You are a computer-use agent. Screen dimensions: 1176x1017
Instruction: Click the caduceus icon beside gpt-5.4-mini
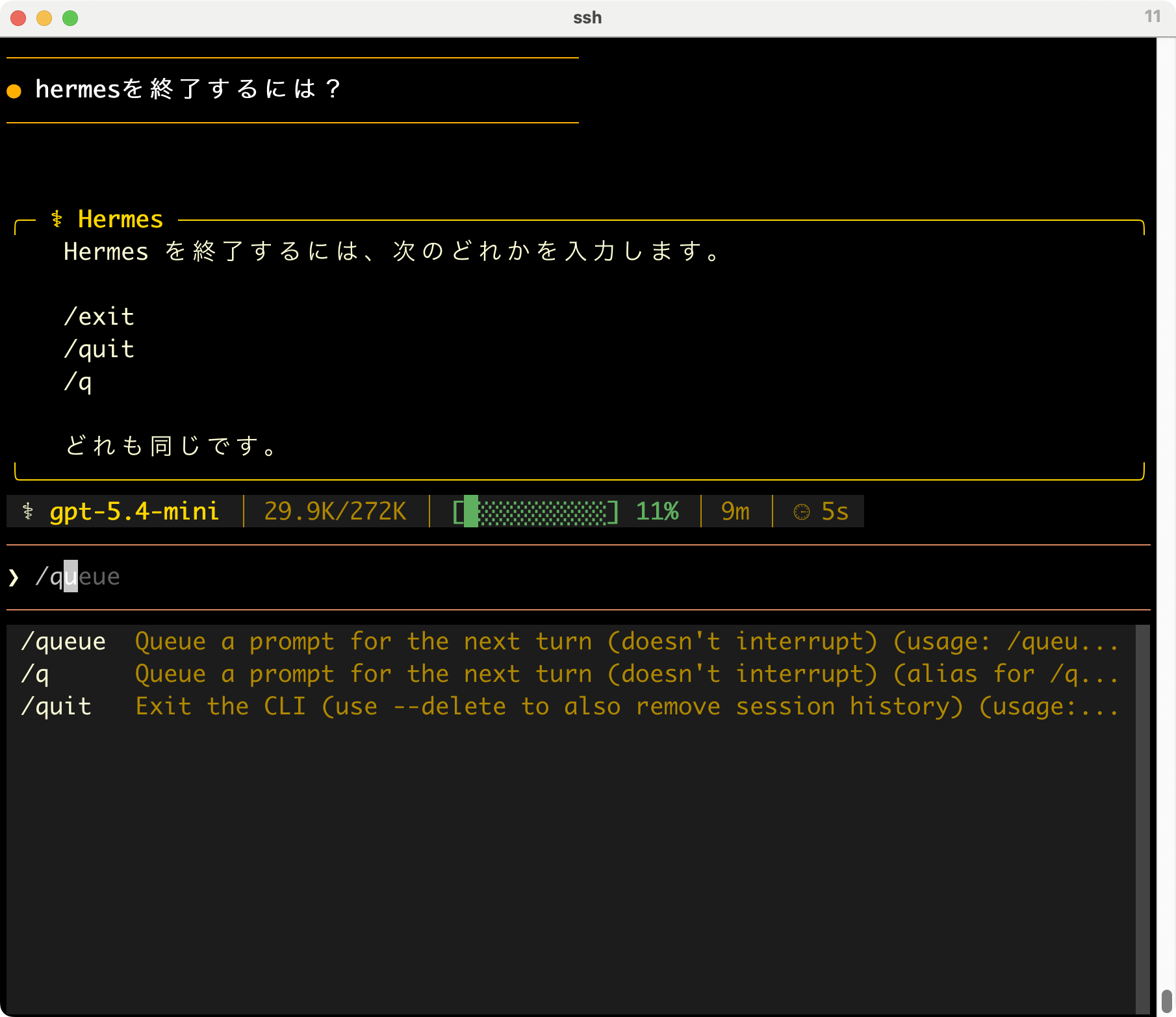[x=28, y=512]
